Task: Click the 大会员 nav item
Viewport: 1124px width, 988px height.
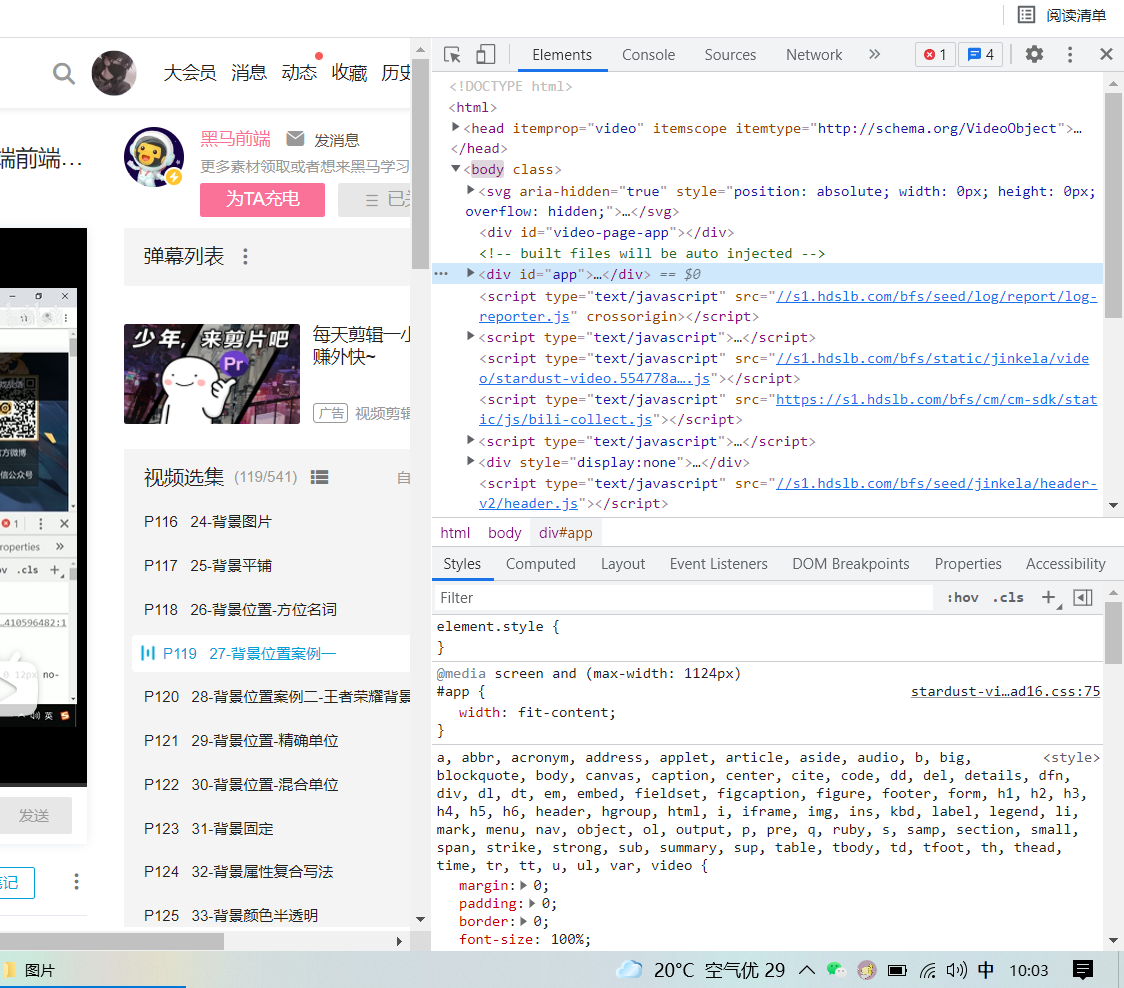Action: click(x=189, y=73)
